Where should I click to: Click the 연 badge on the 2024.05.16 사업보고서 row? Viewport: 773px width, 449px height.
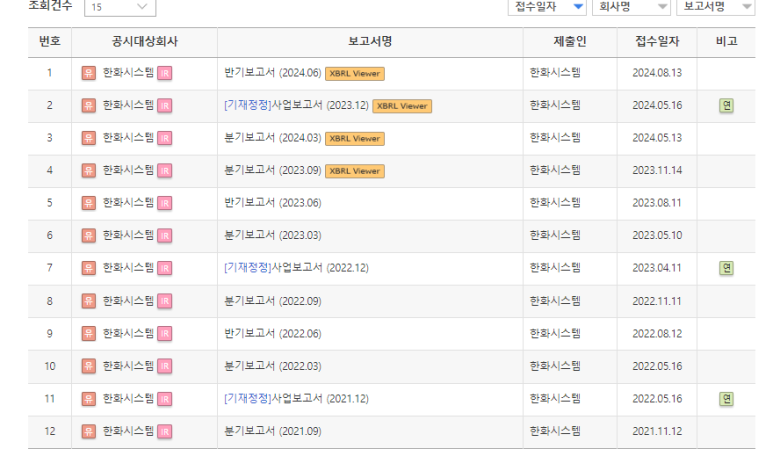pyautogui.click(x=726, y=105)
